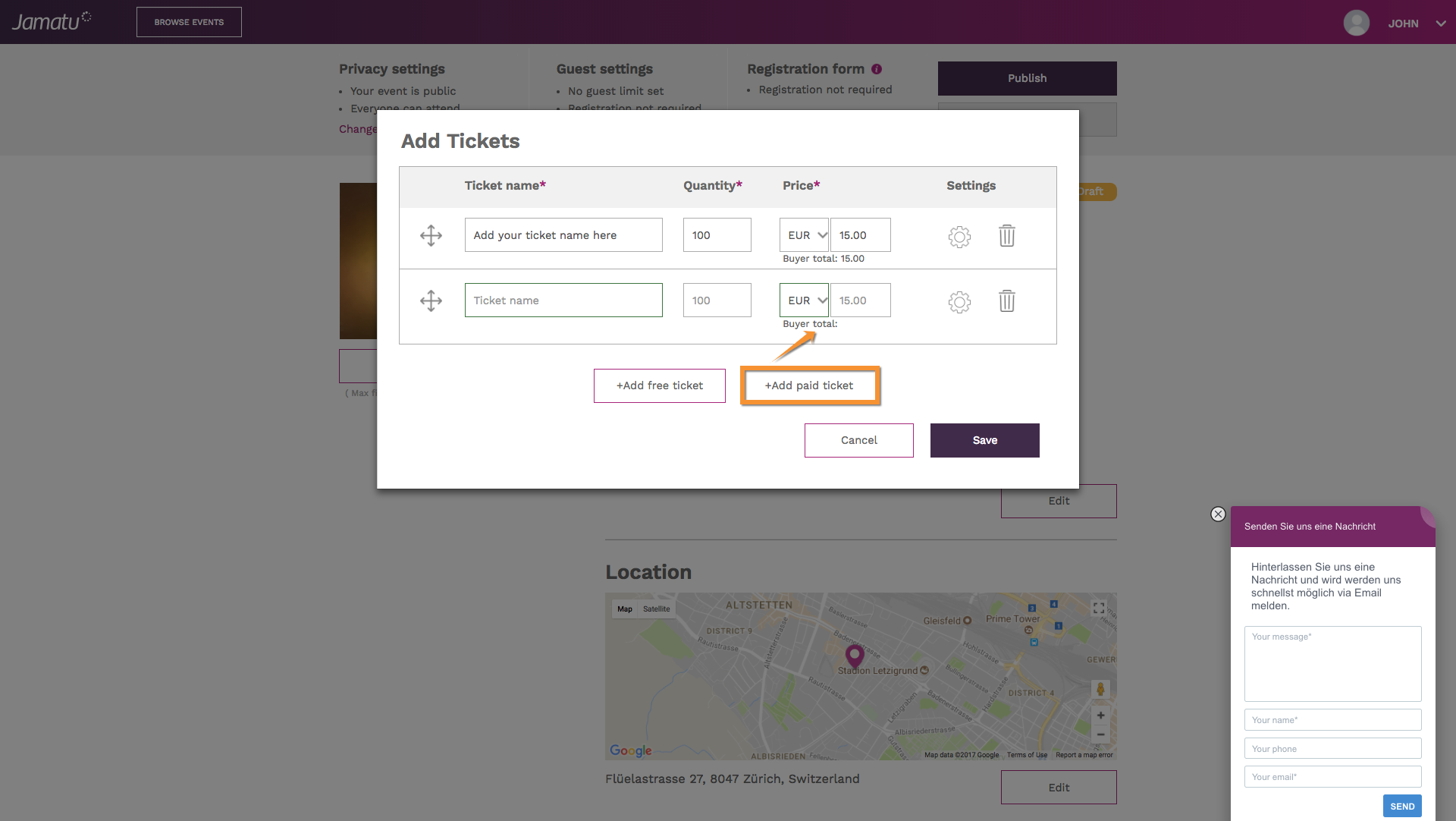Click the +Add paid ticket button
The width and height of the screenshot is (1456, 821).
(810, 385)
